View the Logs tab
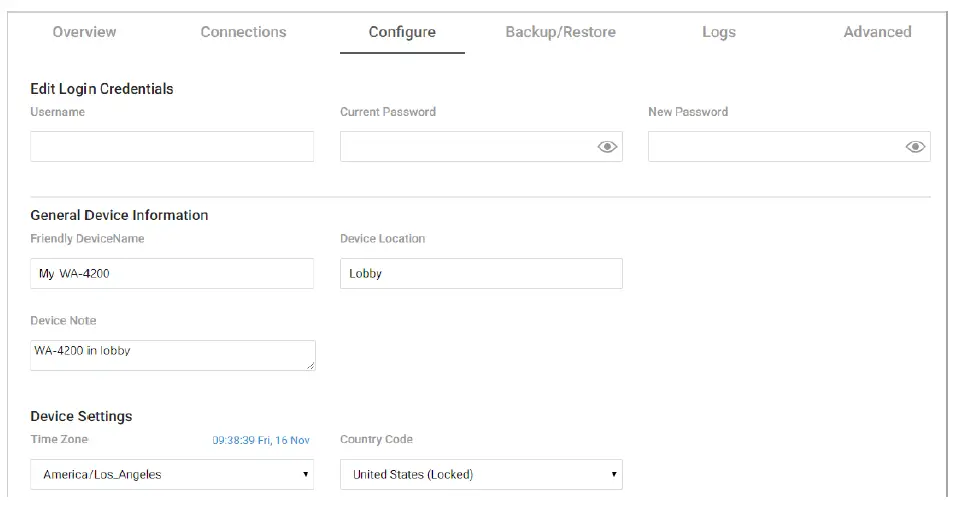Image resolution: width=957 pixels, height=517 pixels. [718, 32]
